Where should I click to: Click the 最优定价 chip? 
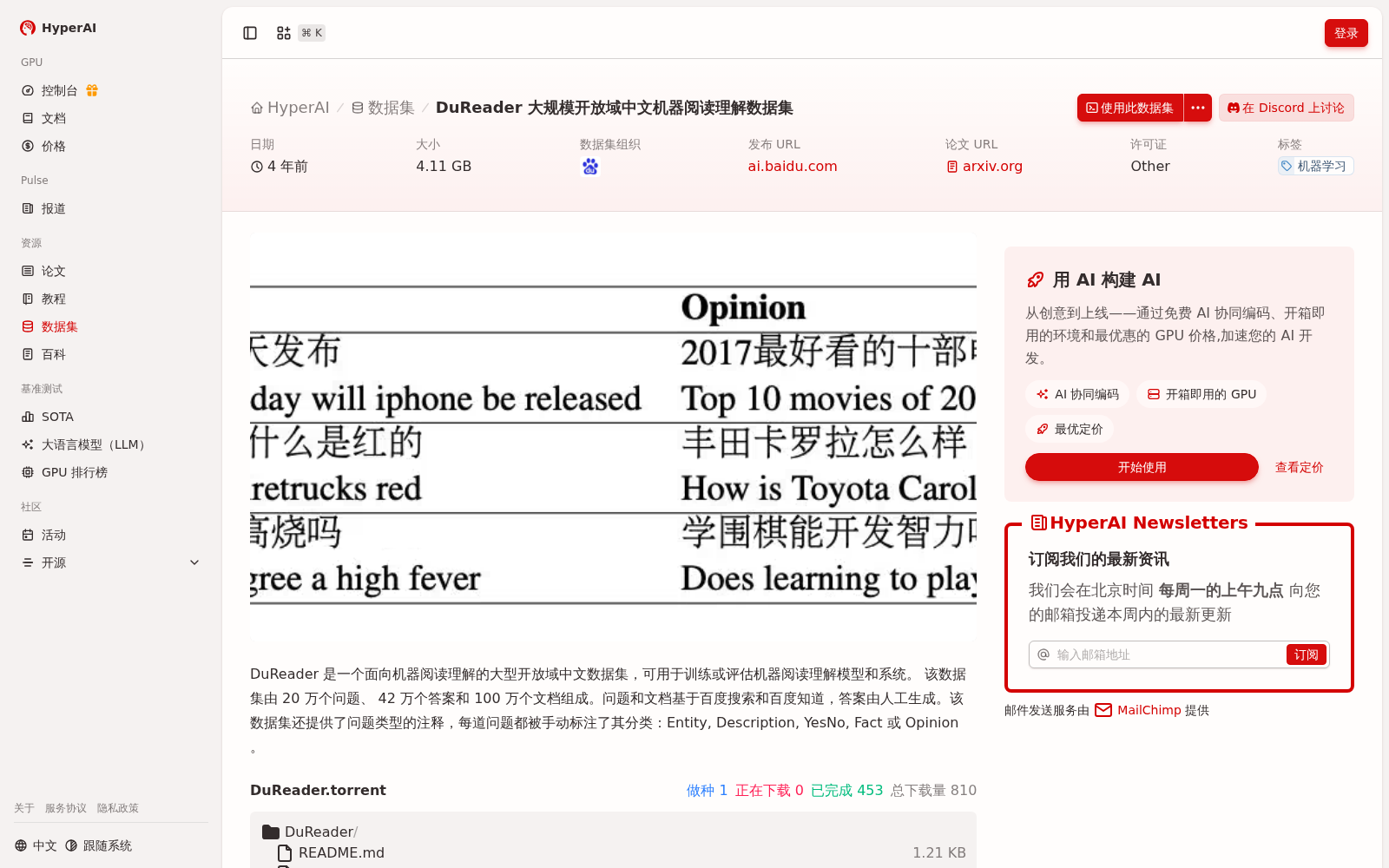(x=1070, y=429)
